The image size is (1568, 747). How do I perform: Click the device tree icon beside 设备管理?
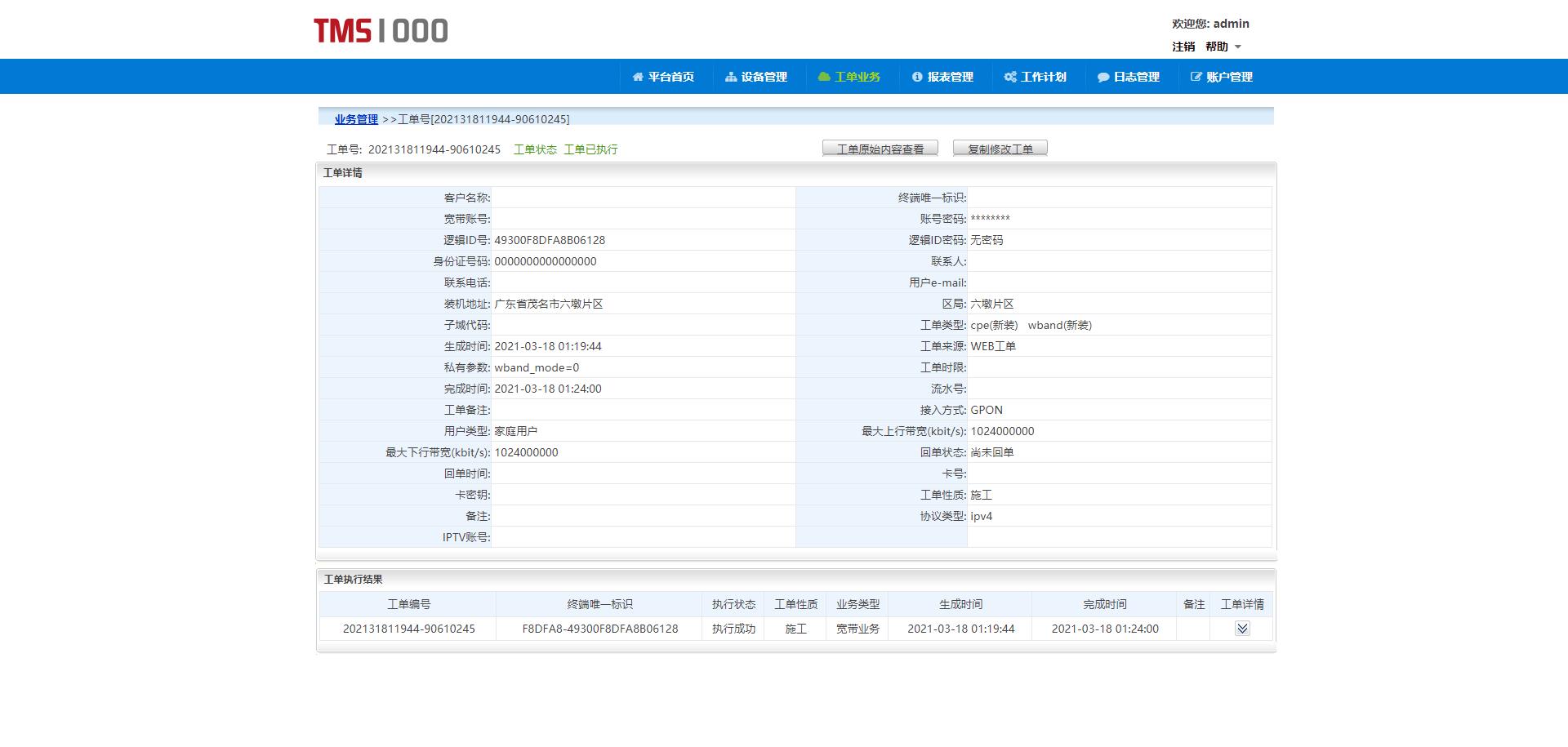point(731,77)
